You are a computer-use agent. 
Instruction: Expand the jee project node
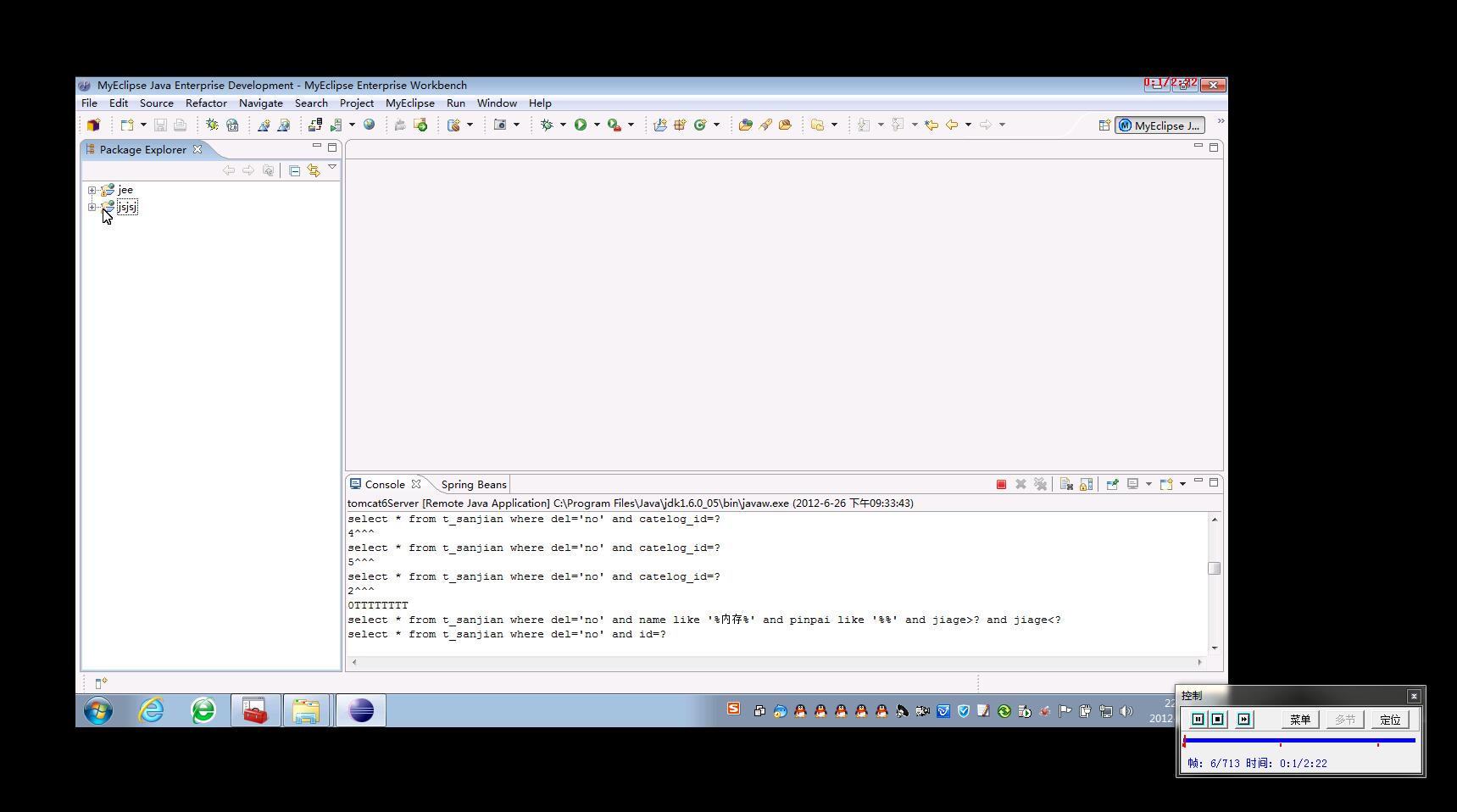click(x=92, y=190)
